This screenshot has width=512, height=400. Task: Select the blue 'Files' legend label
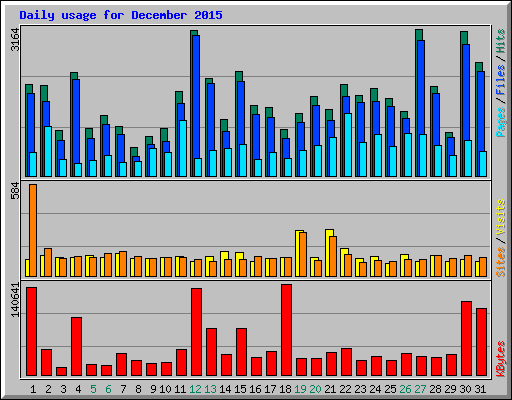click(501, 80)
